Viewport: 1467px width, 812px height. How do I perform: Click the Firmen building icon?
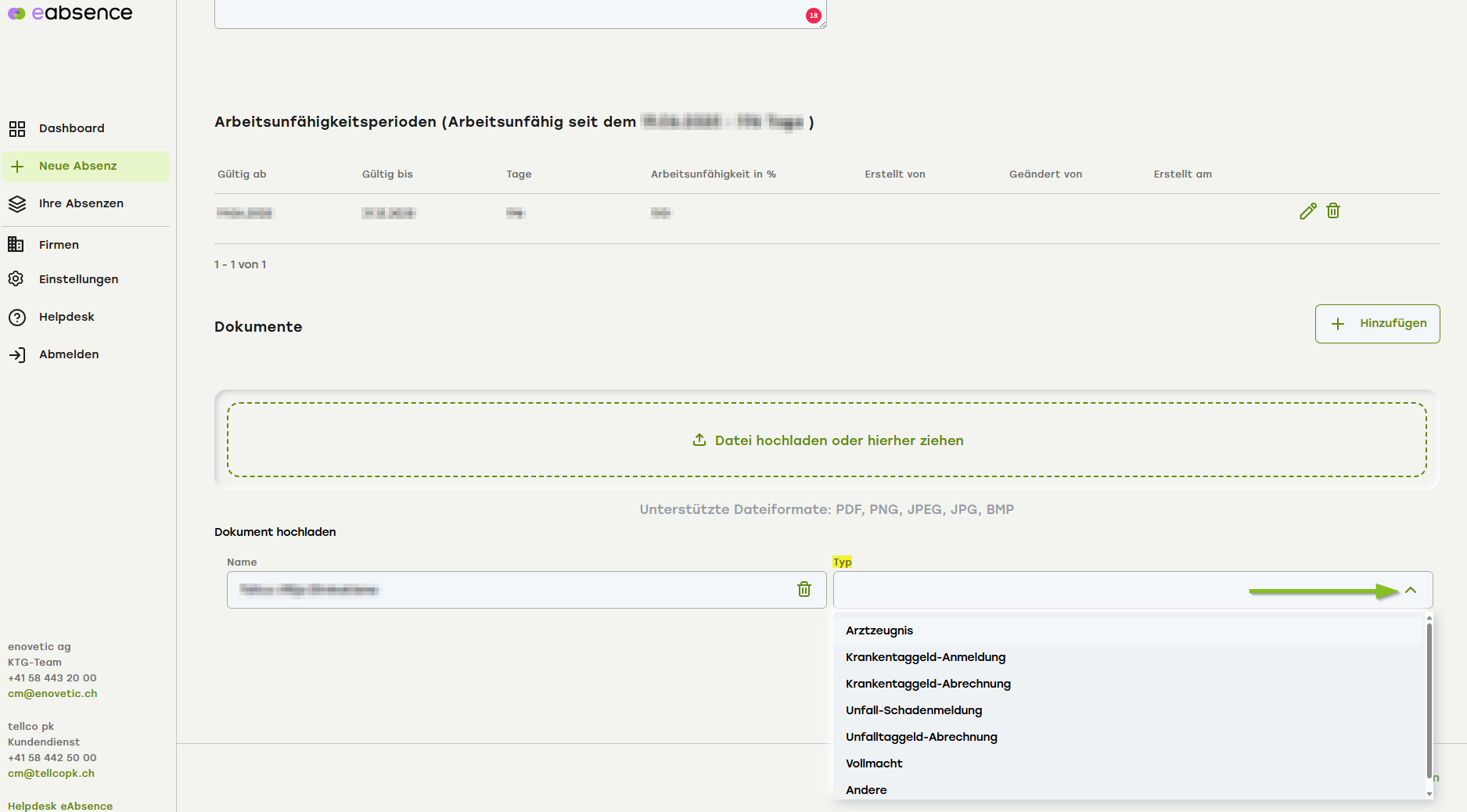click(x=16, y=245)
